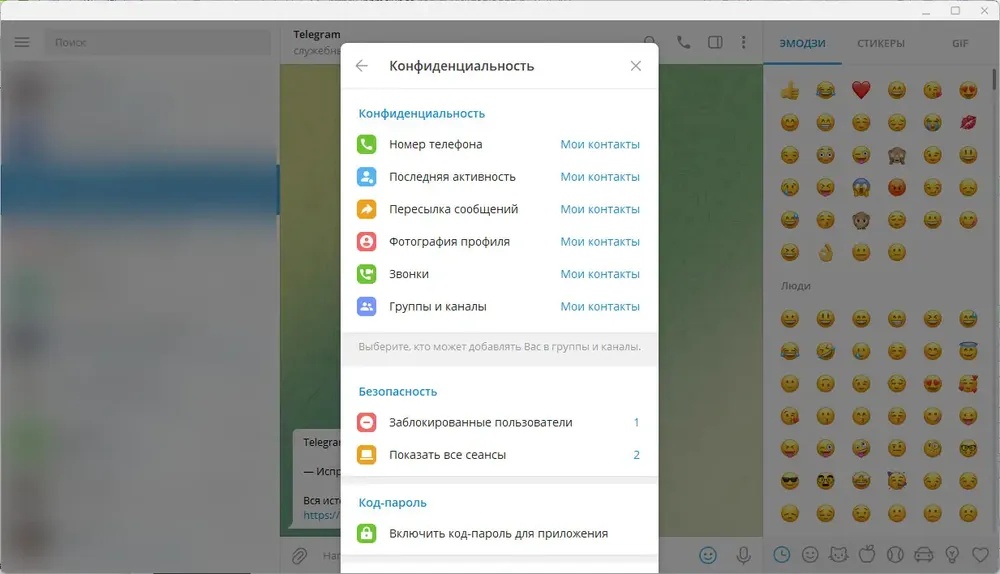Open Показать все сеансы
The height and width of the screenshot is (574, 1000).
pos(499,455)
